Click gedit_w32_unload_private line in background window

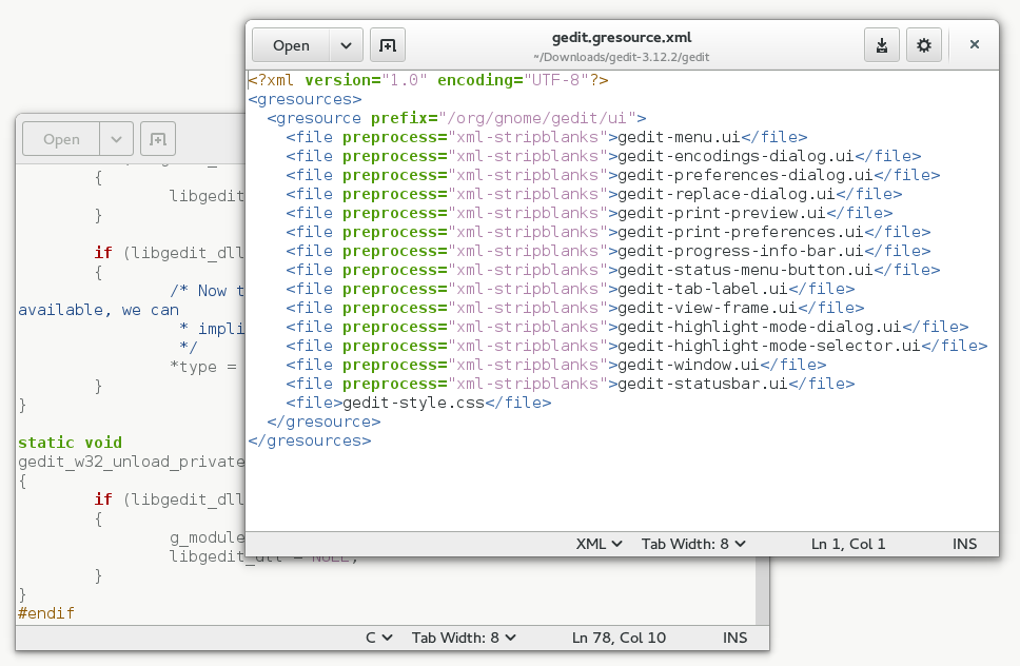pos(131,462)
